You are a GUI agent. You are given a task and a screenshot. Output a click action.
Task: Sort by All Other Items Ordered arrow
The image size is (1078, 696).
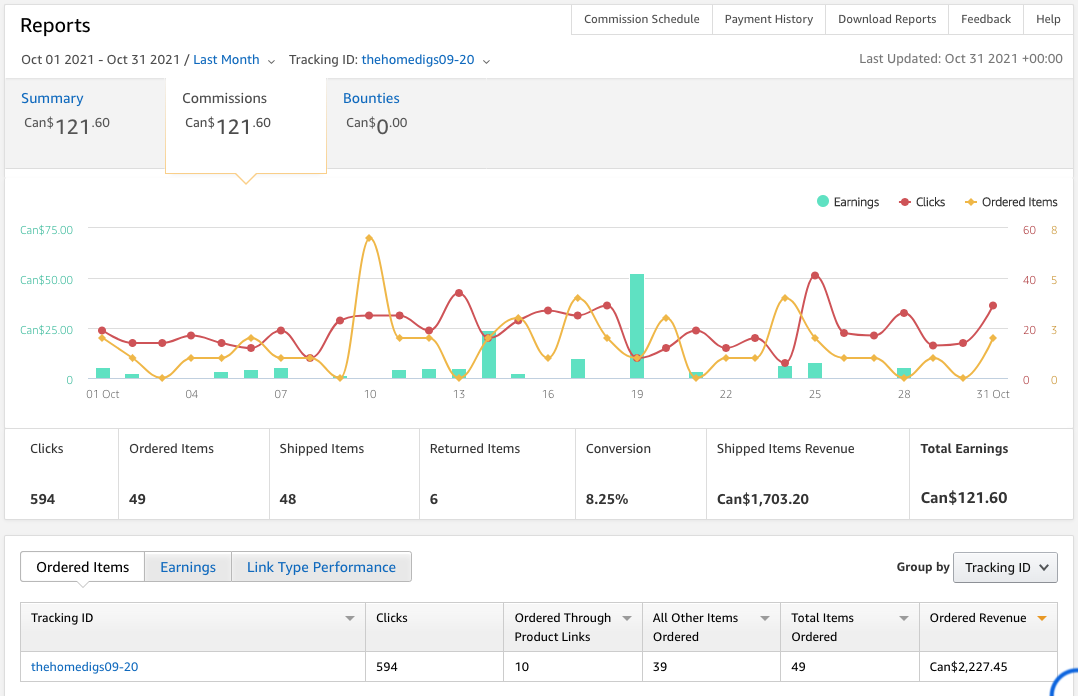tap(764, 618)
